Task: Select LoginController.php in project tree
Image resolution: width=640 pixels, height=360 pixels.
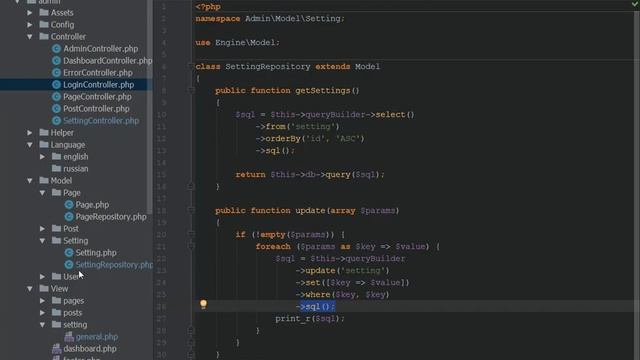Action: pyautogui.click(x=98, y=84)
